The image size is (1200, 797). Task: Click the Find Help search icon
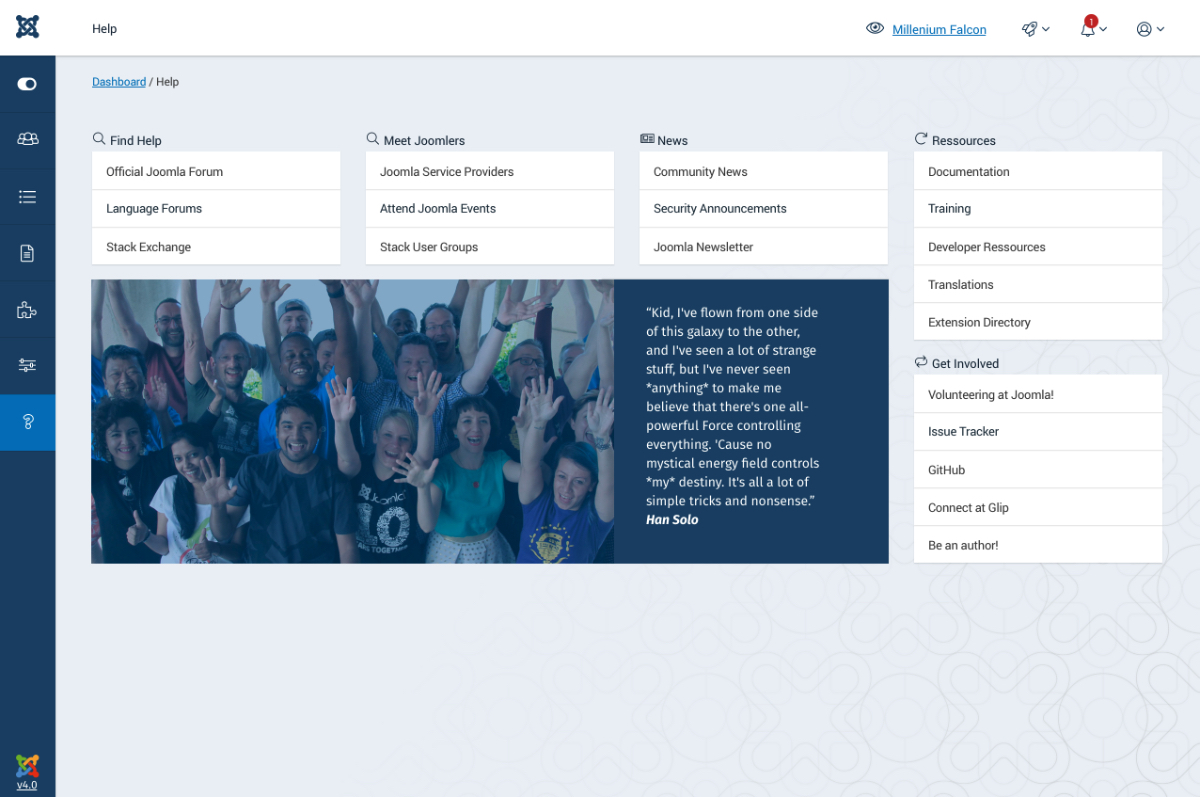(x=99, y=139)
